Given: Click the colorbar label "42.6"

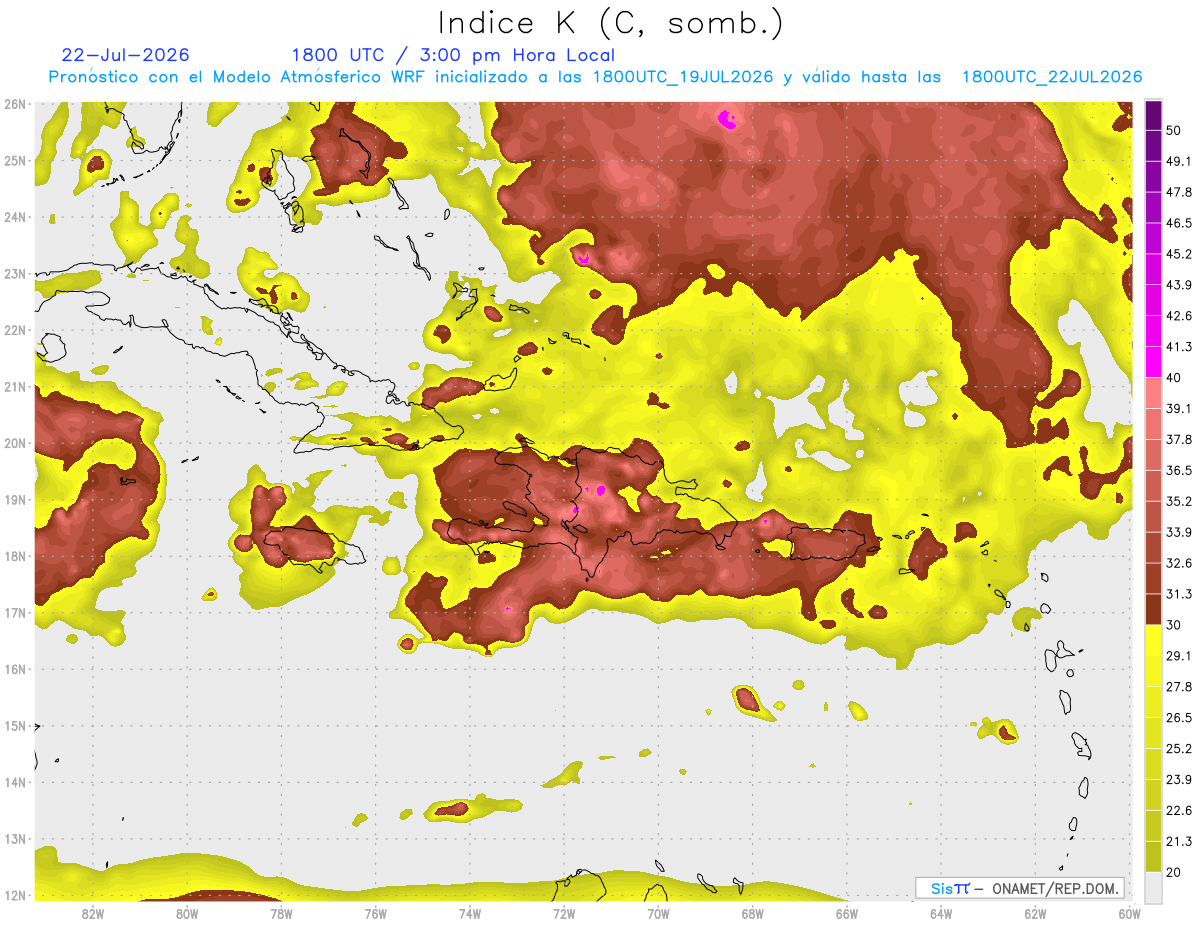Looking at the screenshot, I should click(1179, 316).
